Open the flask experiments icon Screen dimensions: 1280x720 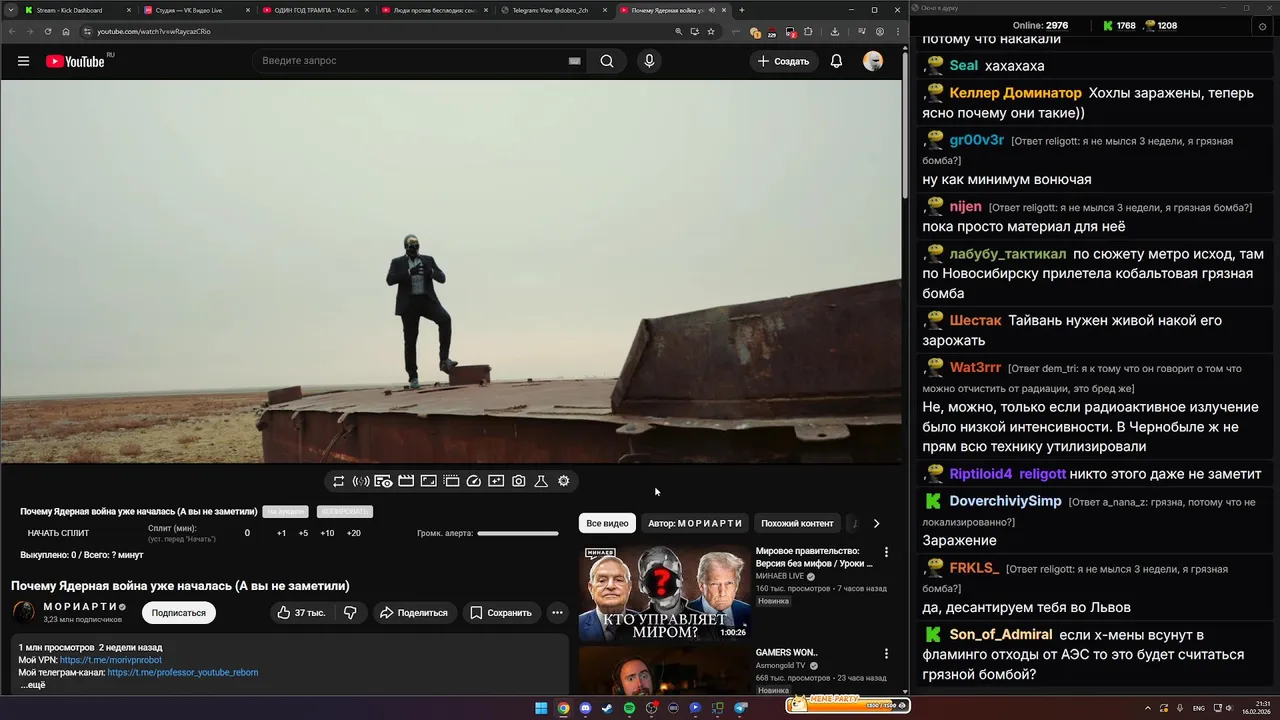tap(541, 481)
